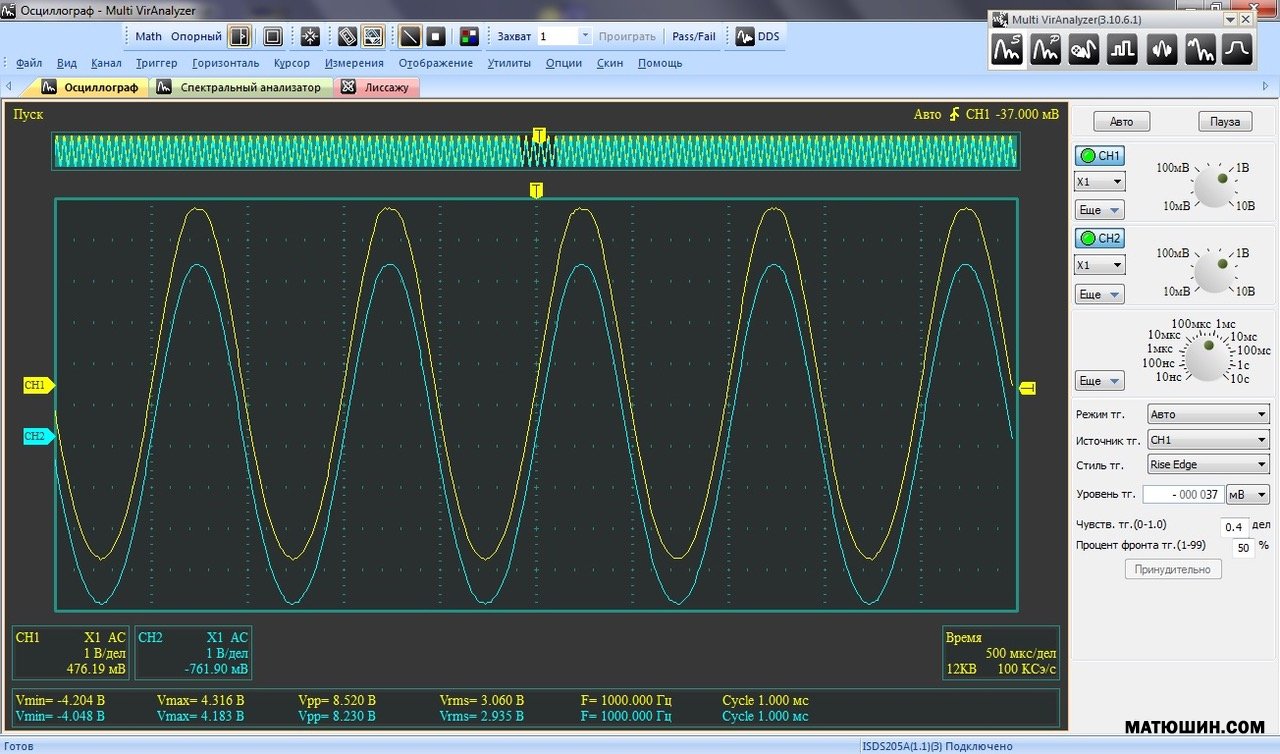Click the waveform icon marked P
Viewport: 1280px width, 754px height.
pos(1046,49)
